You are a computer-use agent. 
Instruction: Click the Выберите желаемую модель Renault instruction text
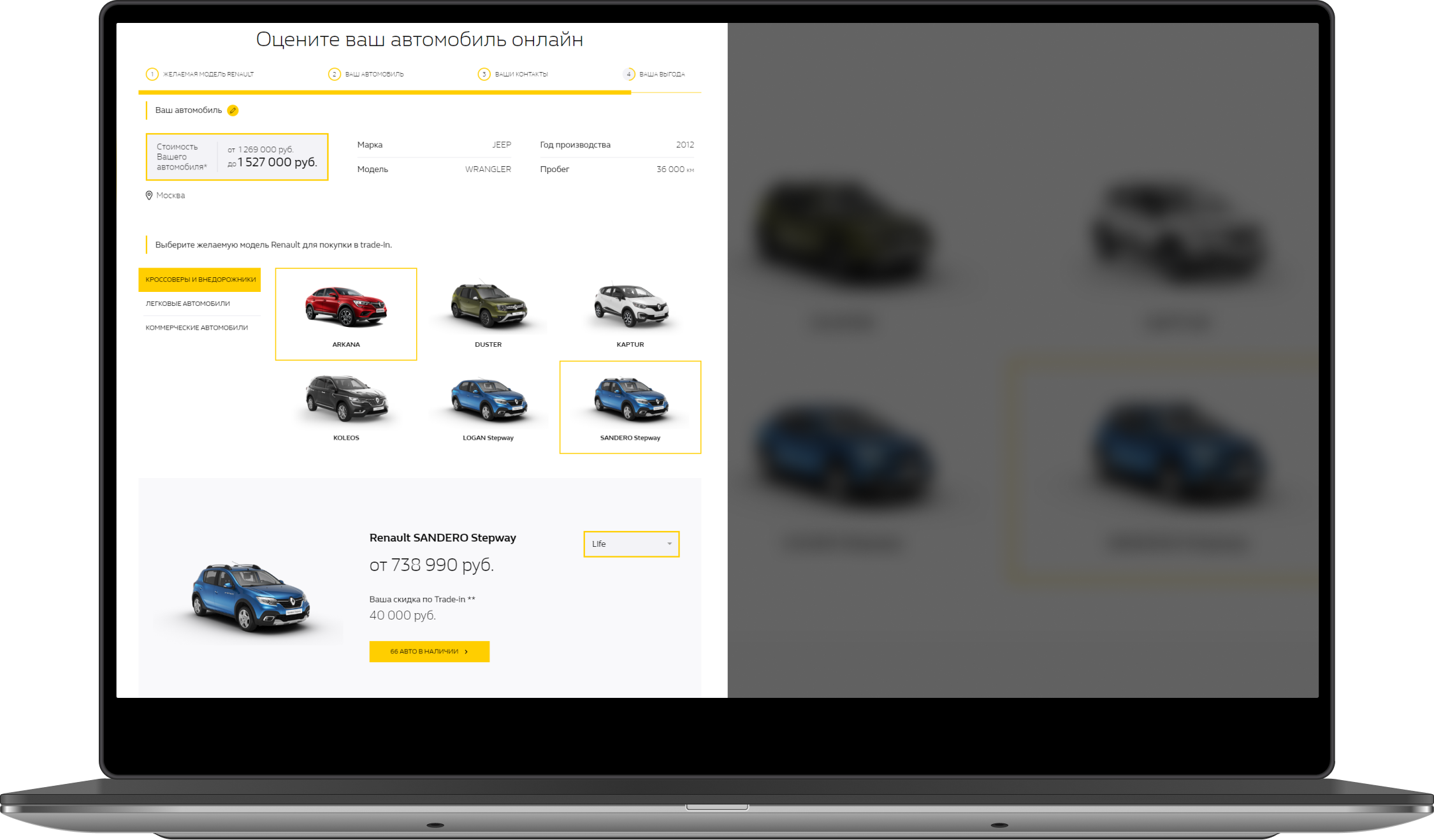273,245
